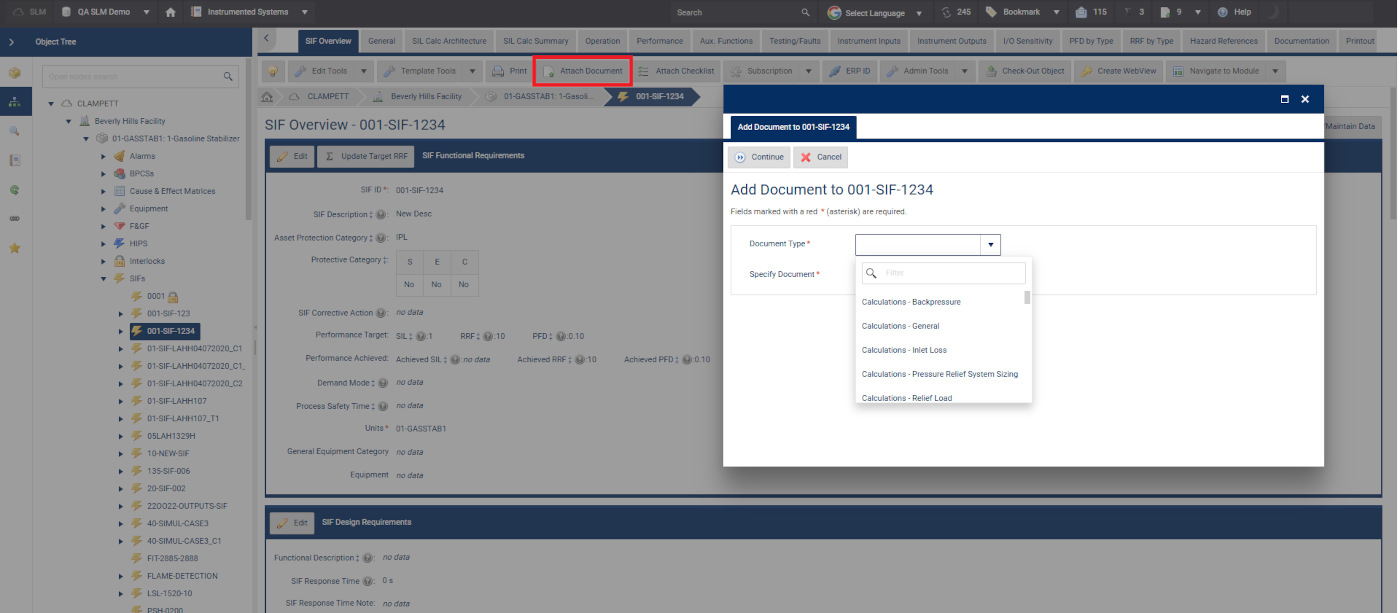
Task: Open the Hazard References tab
Action: 1223,41
